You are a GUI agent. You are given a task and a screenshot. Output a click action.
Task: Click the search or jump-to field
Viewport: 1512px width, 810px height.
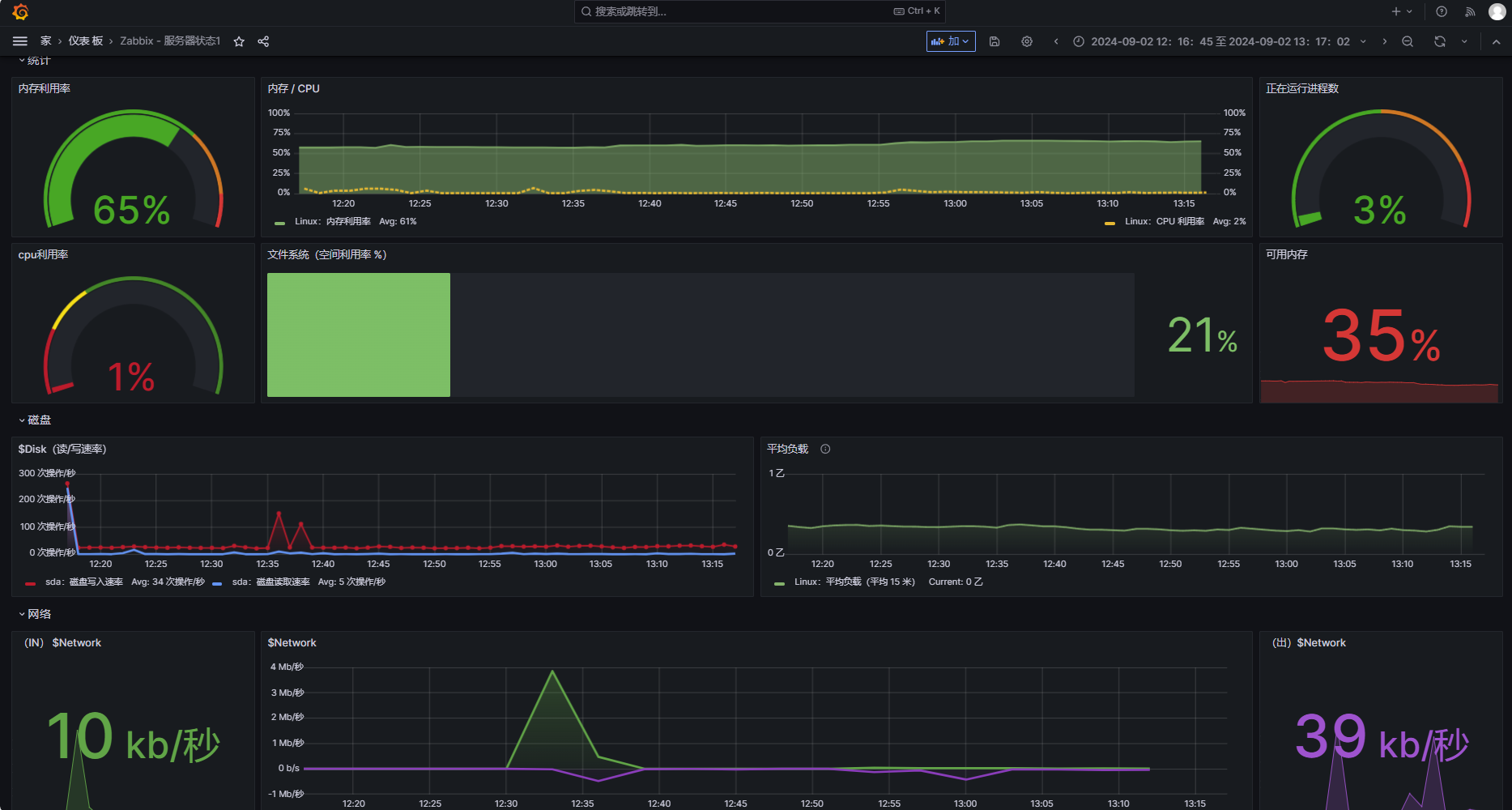[760, 11]
